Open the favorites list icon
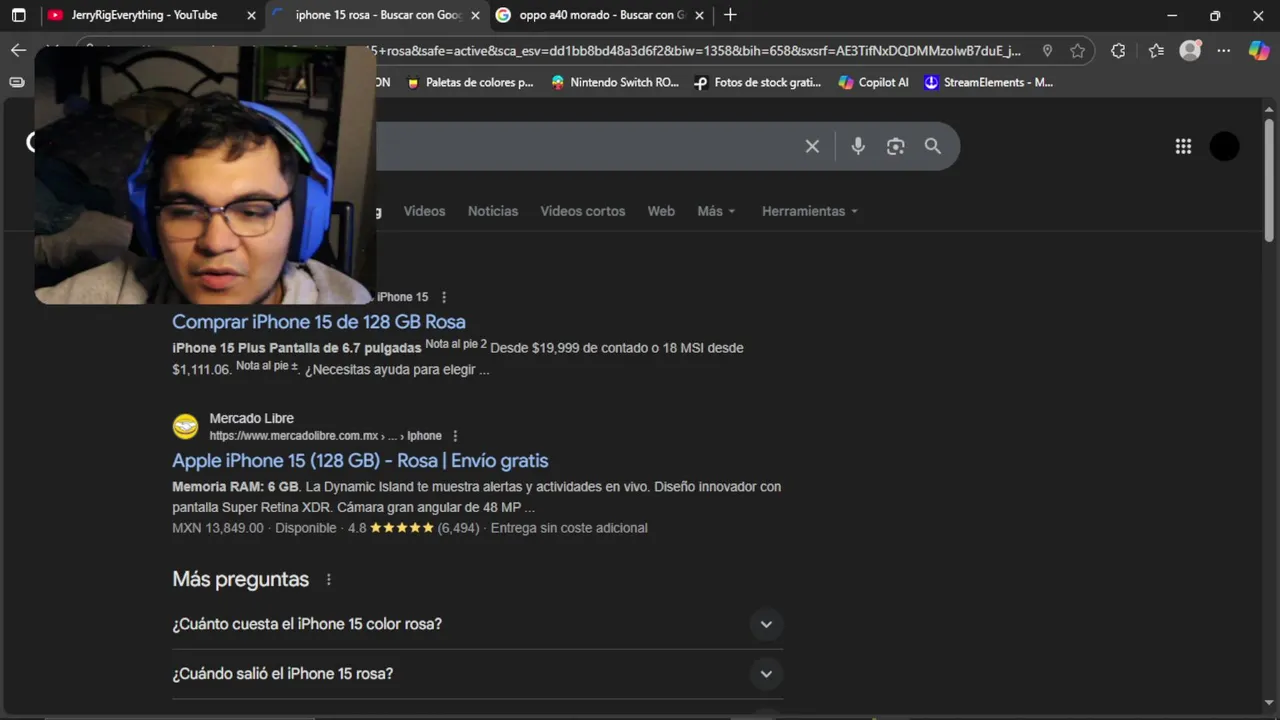Screen dimensions: 1280x720 point(1156,51)
